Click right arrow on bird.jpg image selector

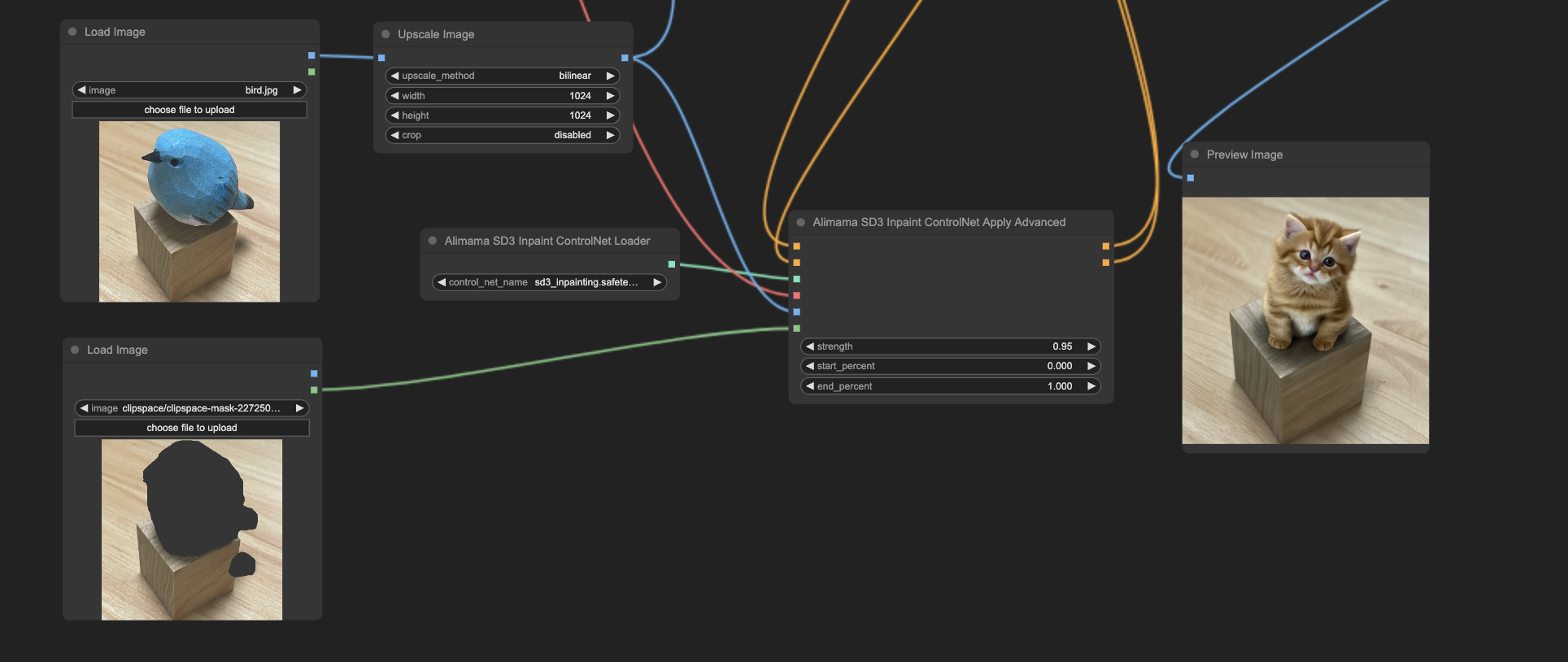[298, 90]
